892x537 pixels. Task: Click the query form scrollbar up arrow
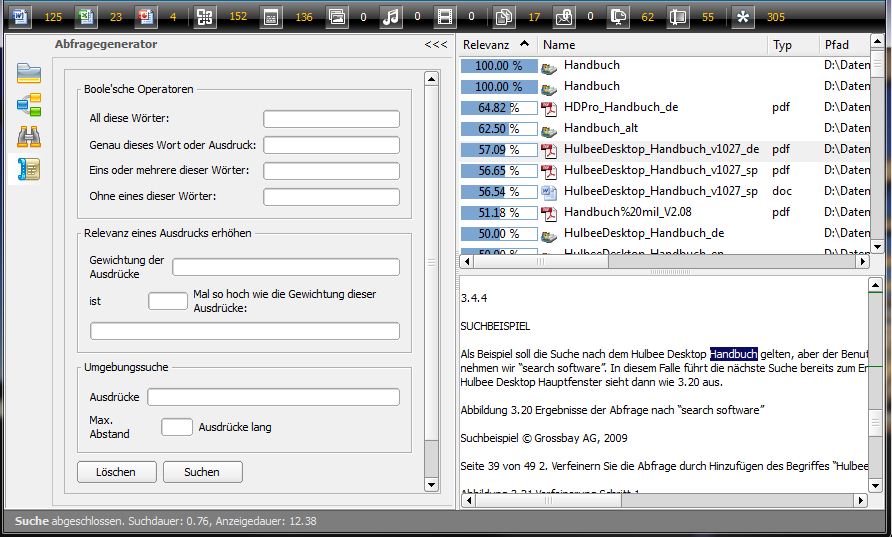[x=432, y=78]
